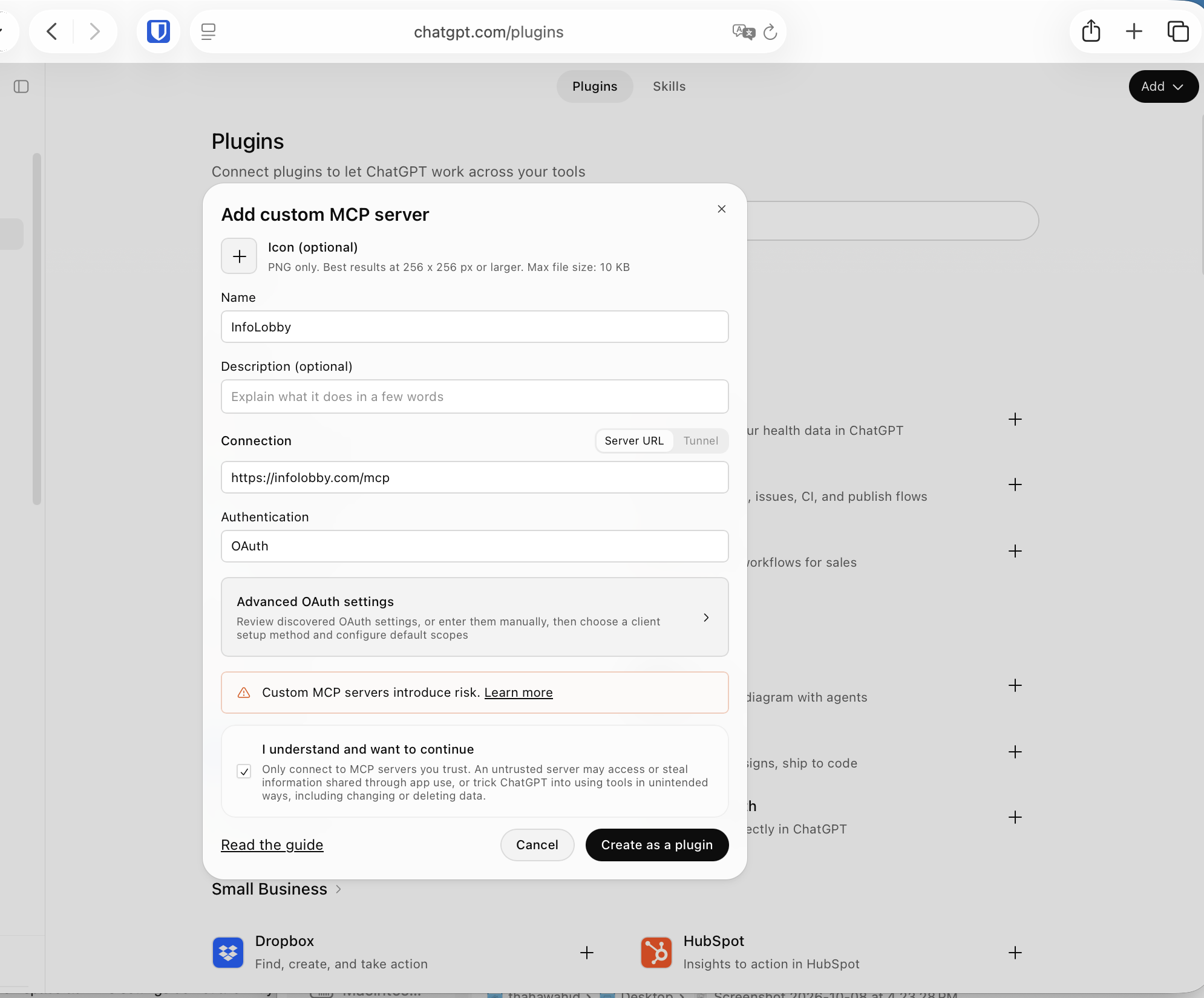Add the workflows for sales plugin

click(x=1015, y=551)
